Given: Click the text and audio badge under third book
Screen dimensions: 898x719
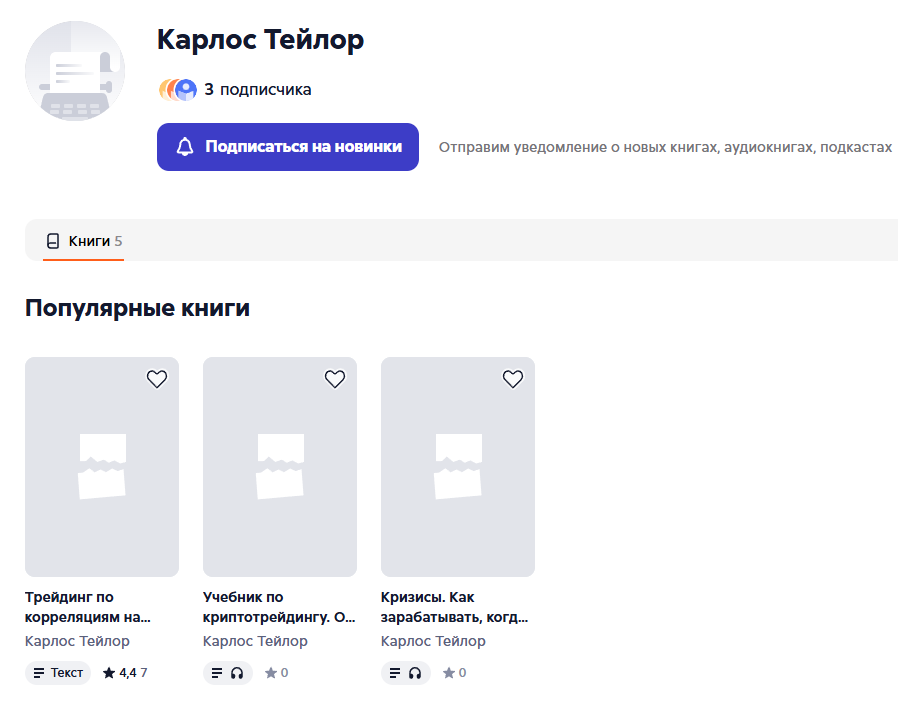Looking at the screenshot, I should coord(406,673).
